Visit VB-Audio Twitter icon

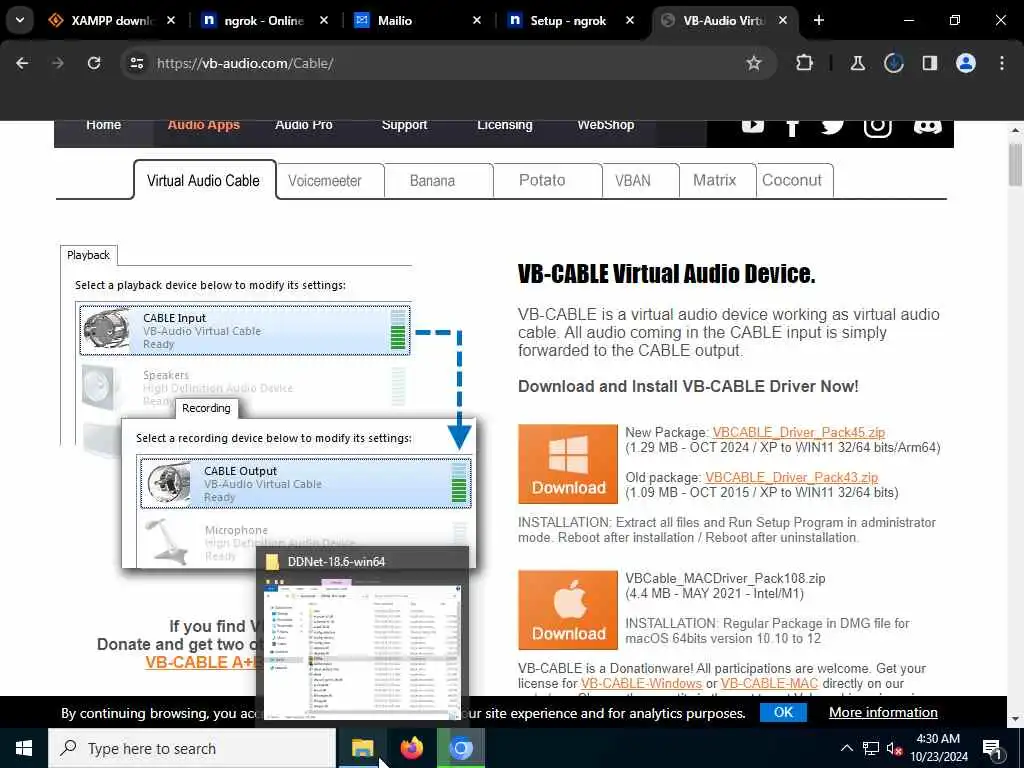(x=833, y=127)
